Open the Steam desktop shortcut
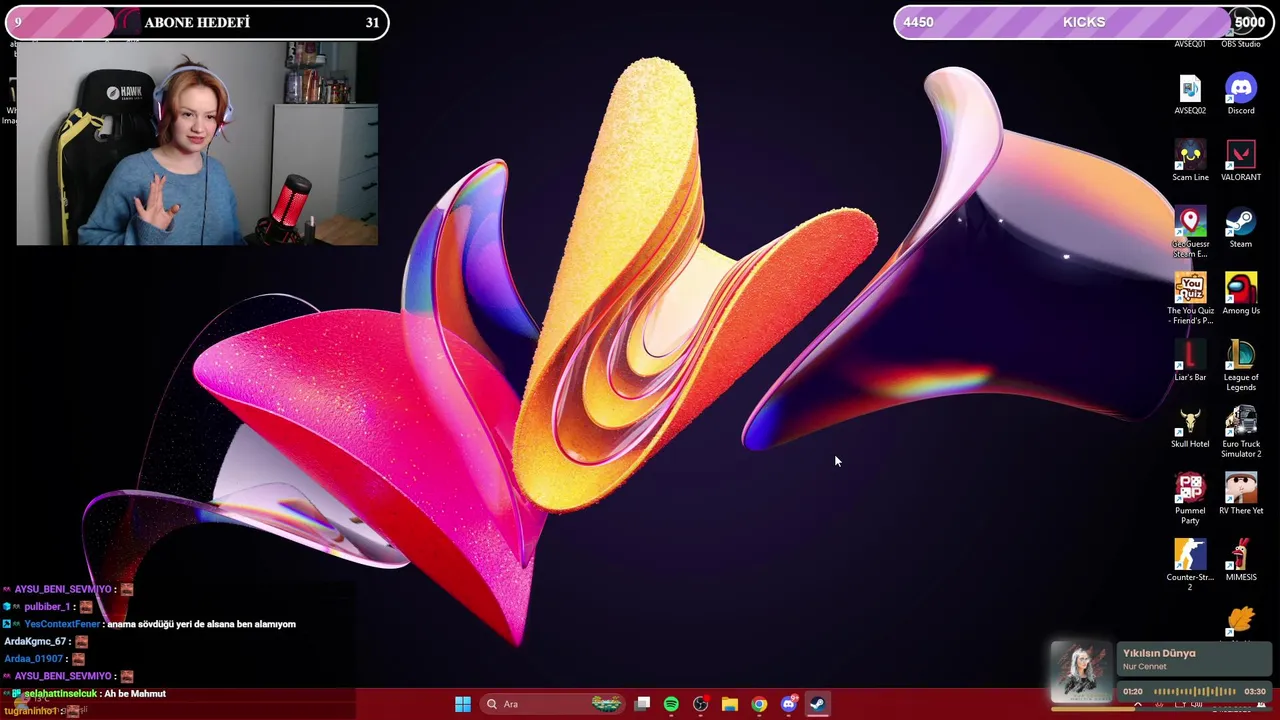The image size is (1280, 720). tap(1241, 228)
